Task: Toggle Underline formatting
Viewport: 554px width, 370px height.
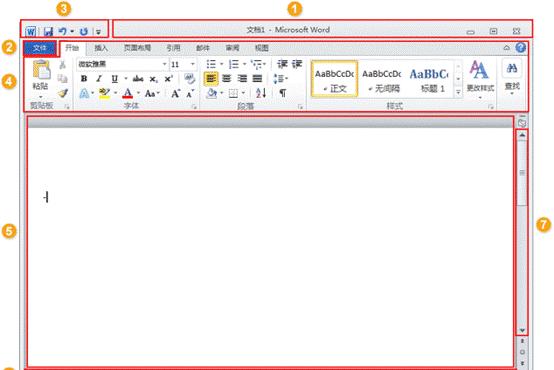Action: point(114,78)
